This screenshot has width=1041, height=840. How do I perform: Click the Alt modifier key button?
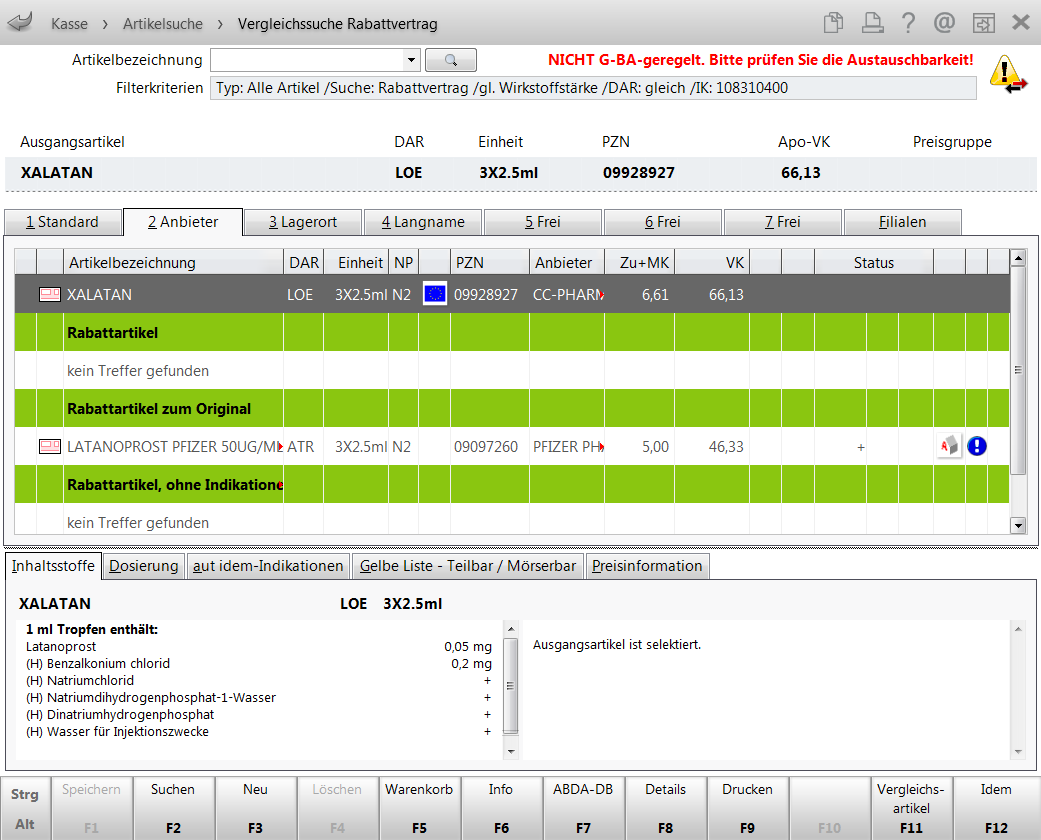25,824
